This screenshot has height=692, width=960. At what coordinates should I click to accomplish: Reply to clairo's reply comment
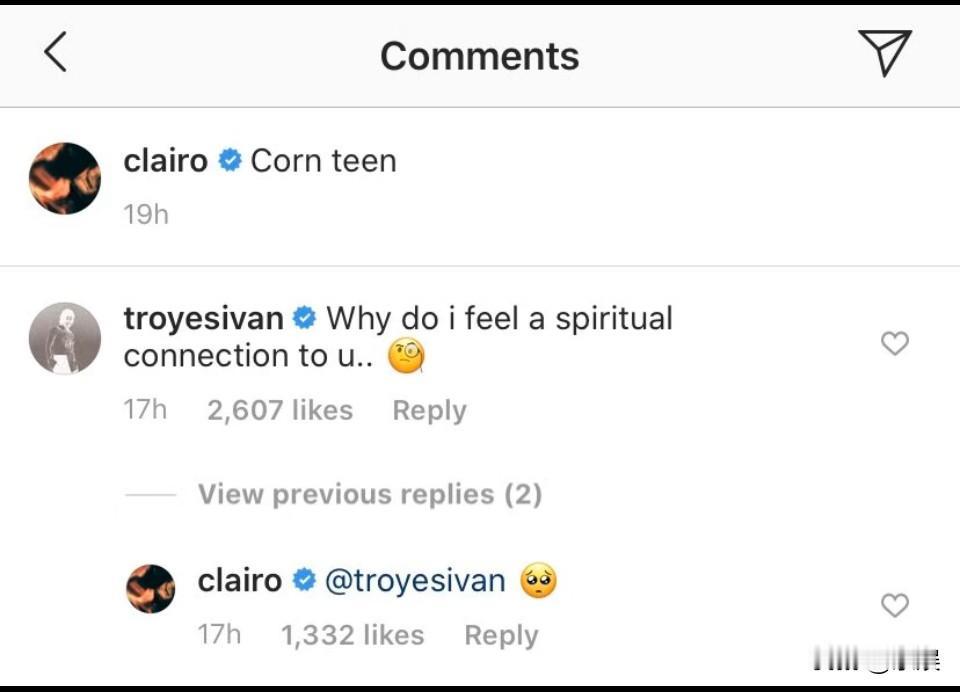point(501,635)
